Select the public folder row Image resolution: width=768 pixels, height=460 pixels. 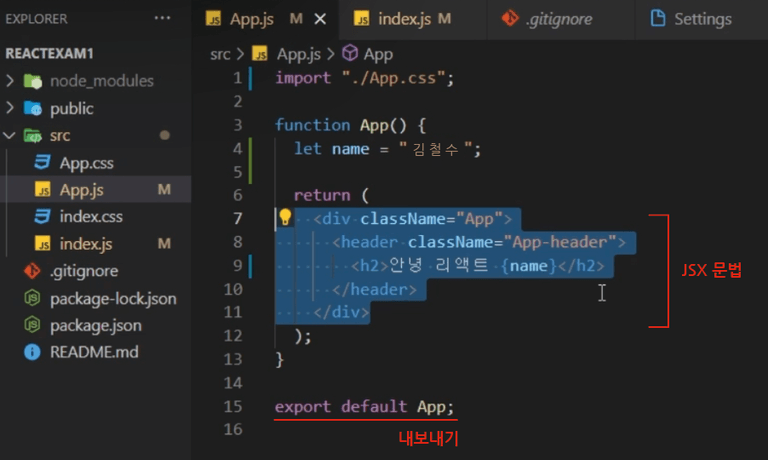click(96, 108)
